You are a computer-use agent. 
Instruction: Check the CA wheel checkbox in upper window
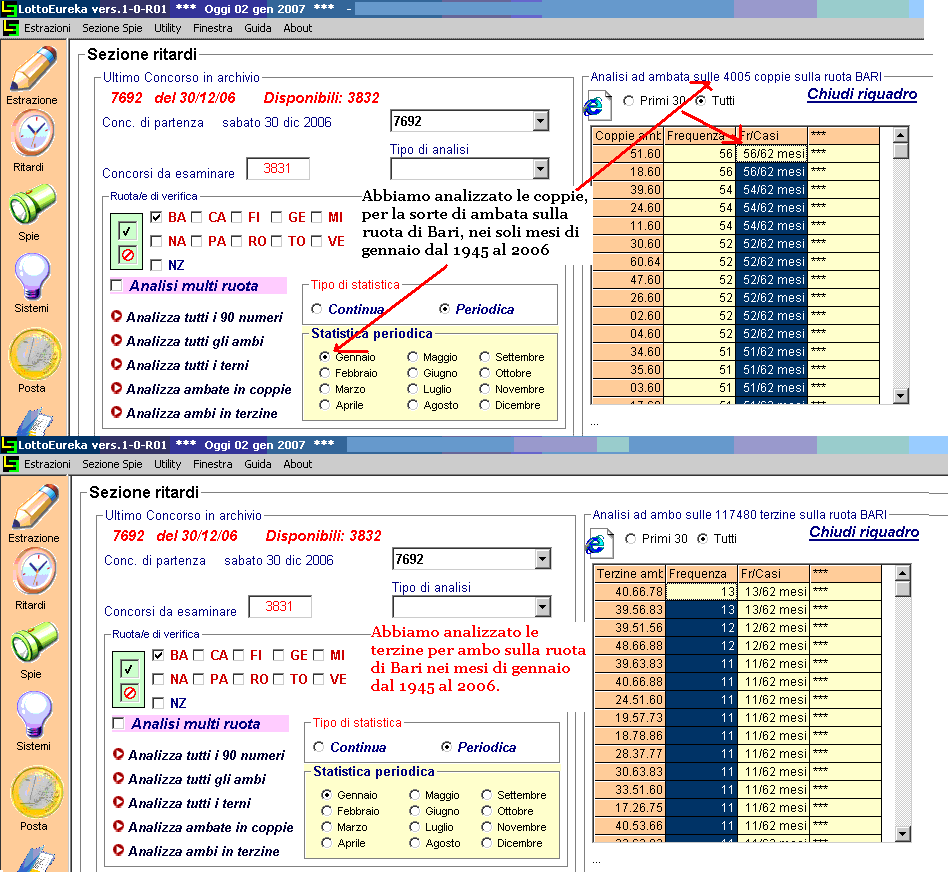pyautogui.click(x=196, y=217)
